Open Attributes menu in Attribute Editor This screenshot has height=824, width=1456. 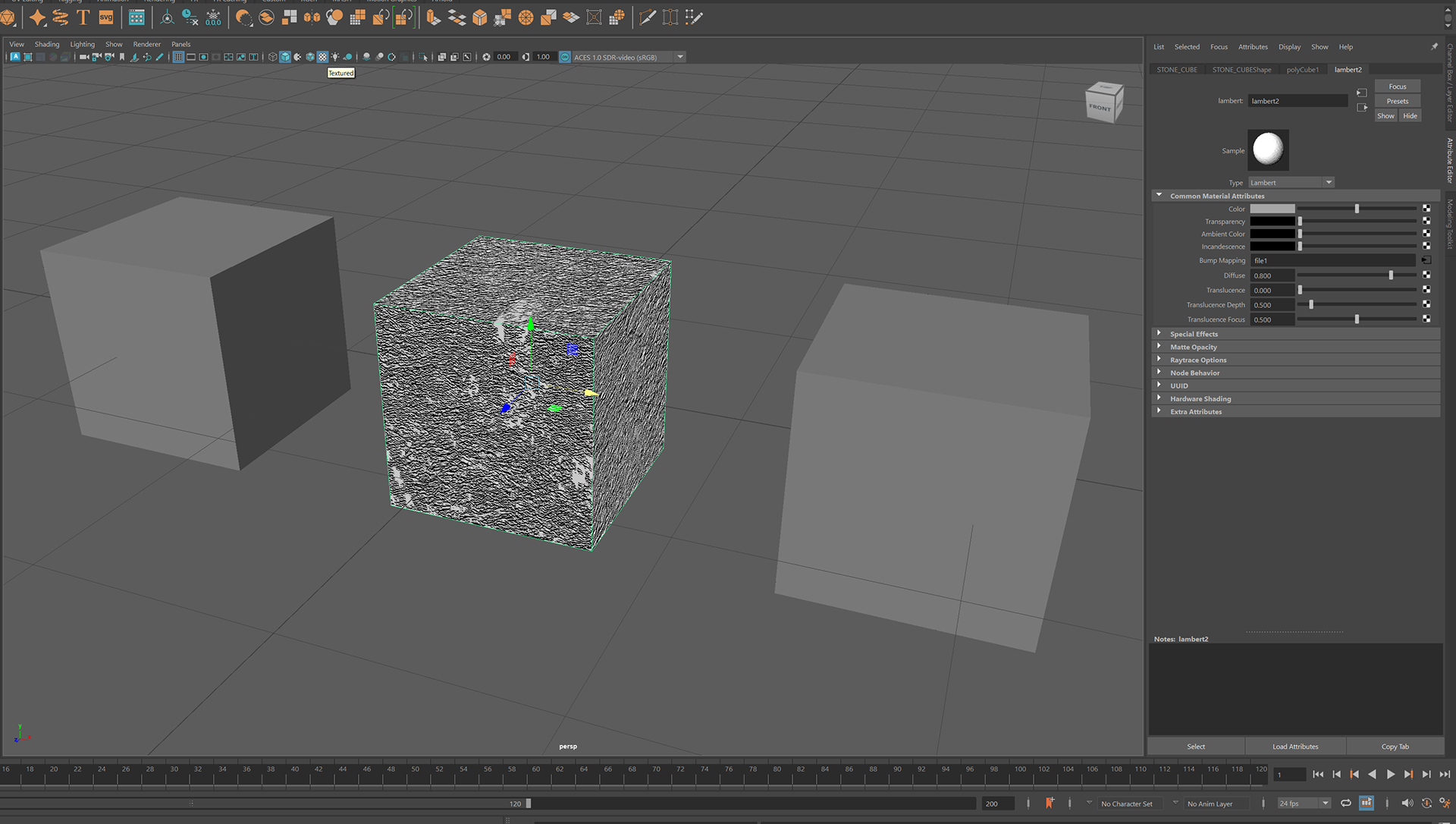coord(1253,47)
